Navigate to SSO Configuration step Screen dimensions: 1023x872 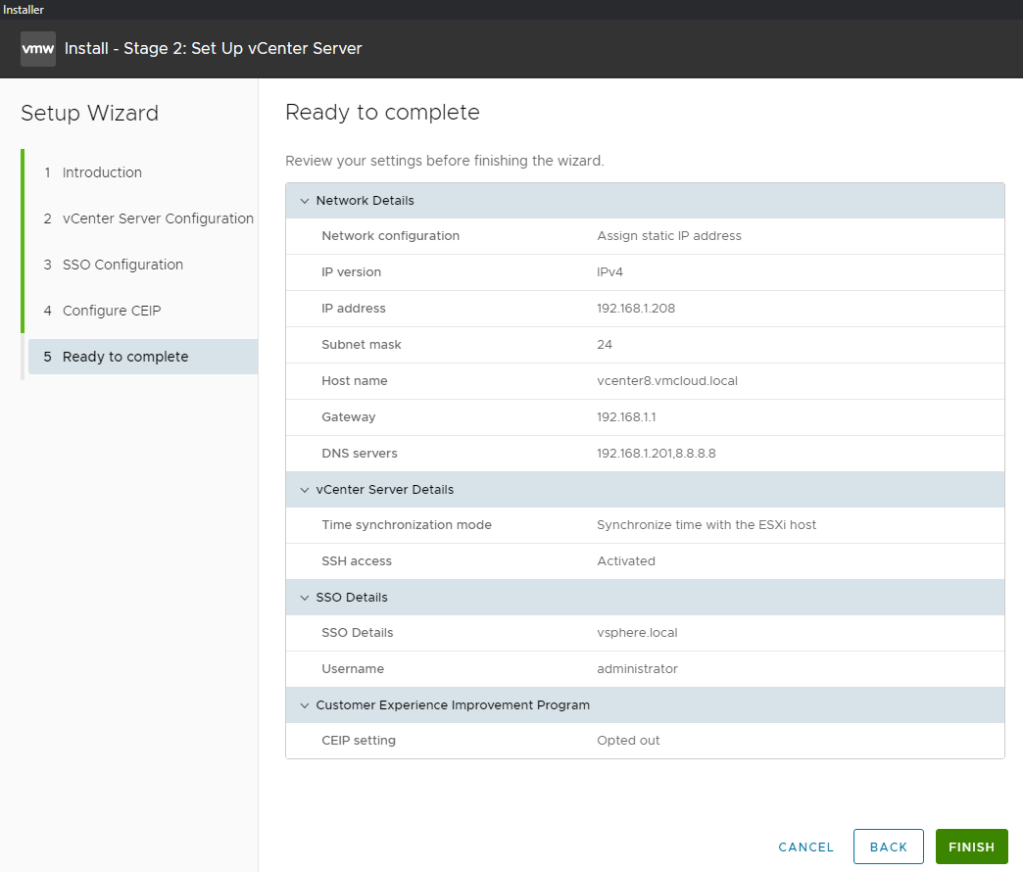coord(122,265)
